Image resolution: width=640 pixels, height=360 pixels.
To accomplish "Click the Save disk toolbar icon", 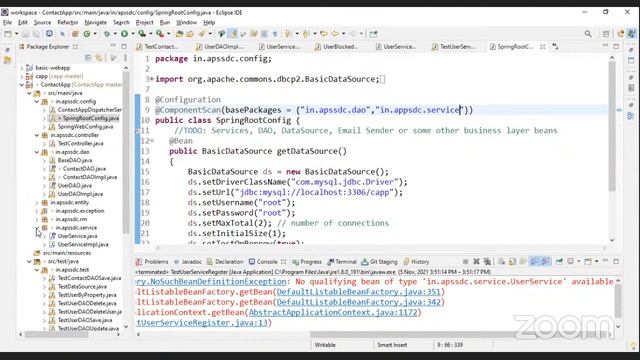I will coord(25,34).
